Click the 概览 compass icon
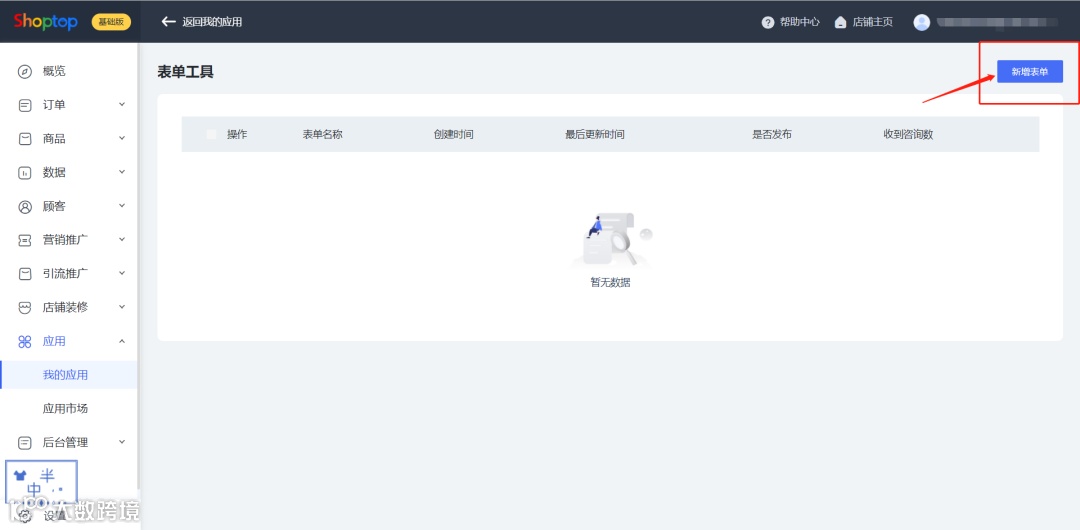Viewport: 1080px width, 530px height. [25, 71]
